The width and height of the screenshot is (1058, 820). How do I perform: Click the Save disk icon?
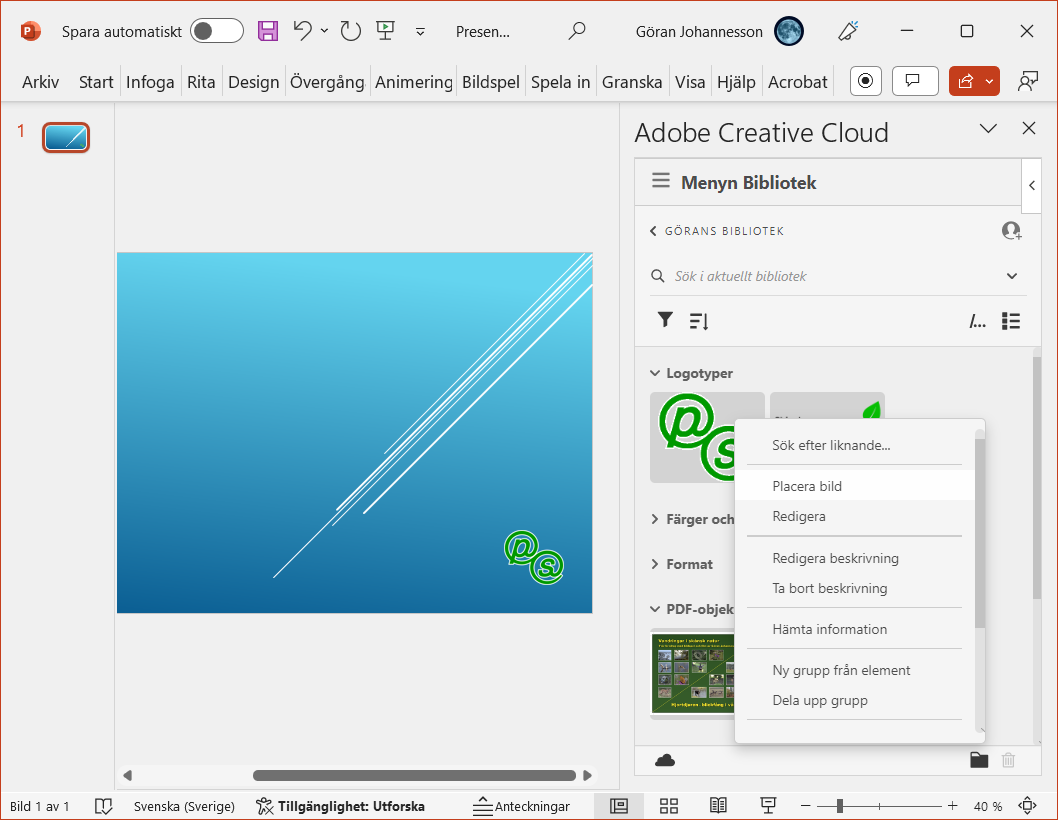point(268,31)
